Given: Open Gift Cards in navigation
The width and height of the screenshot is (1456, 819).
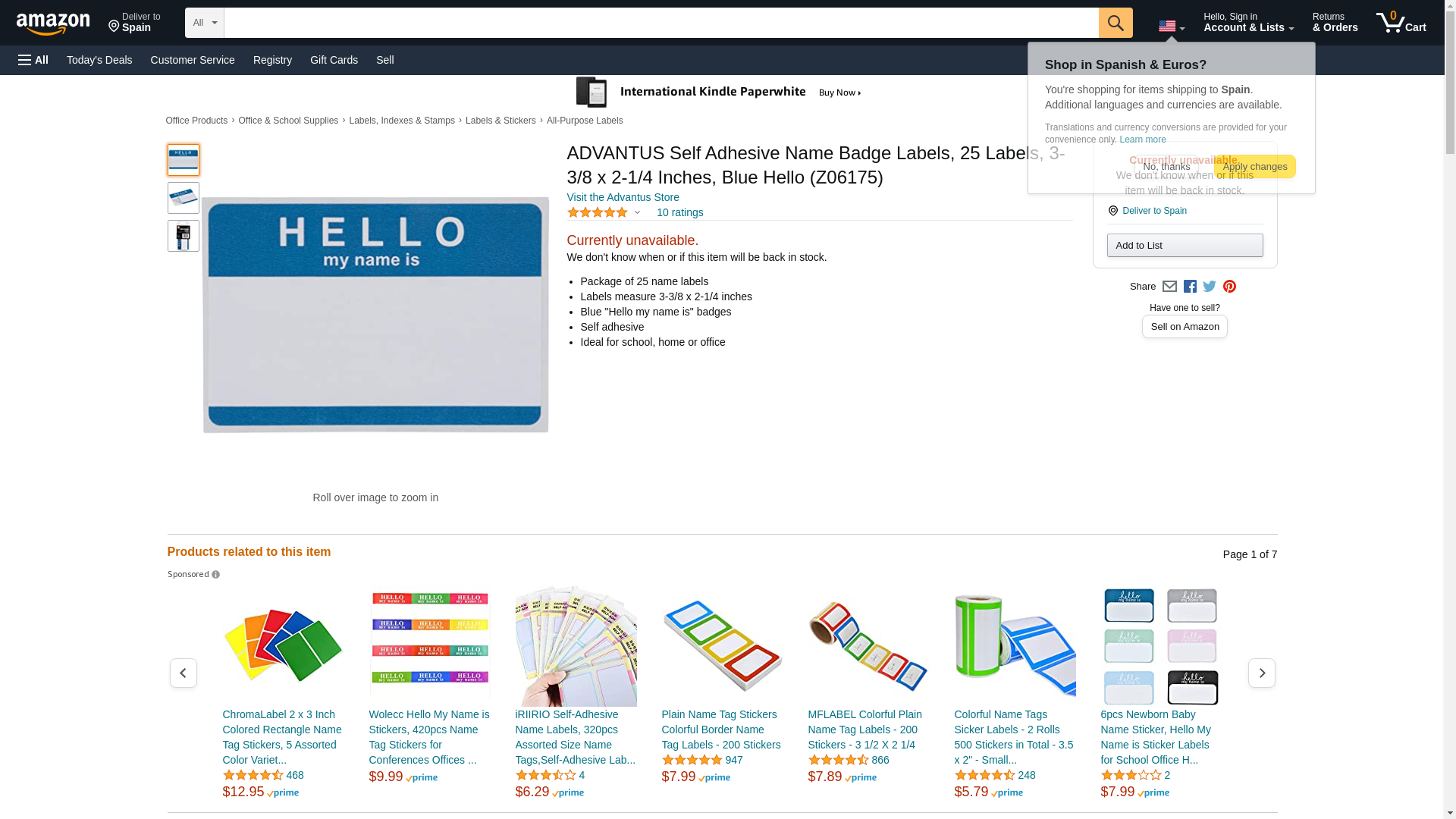Looking at the screenshot, I should coord(334,60).
